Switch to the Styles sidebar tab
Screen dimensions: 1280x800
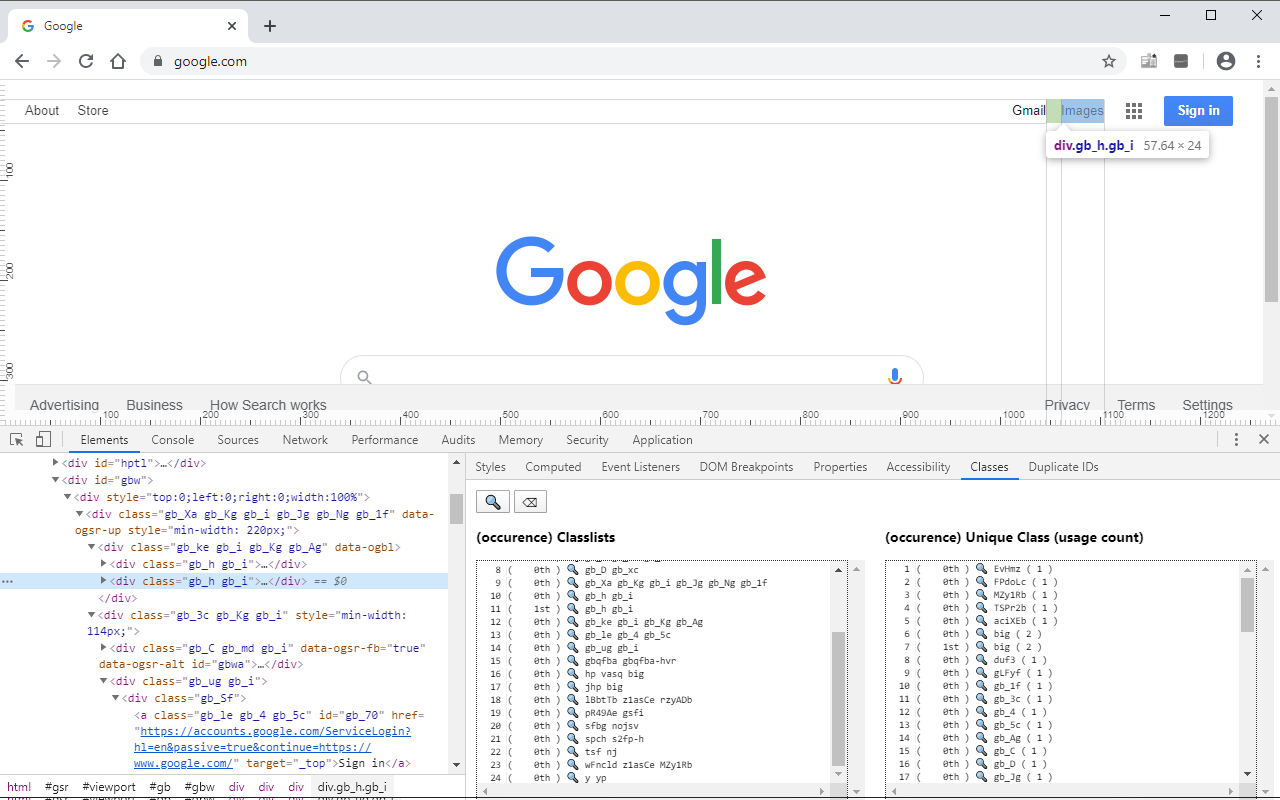click(x=490, y=467)
